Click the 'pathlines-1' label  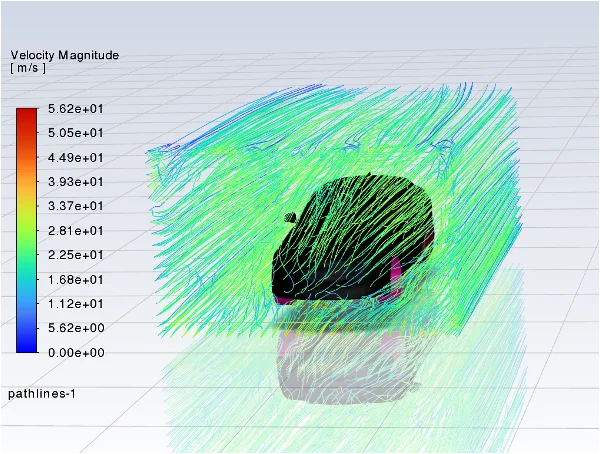click(42, 394)
